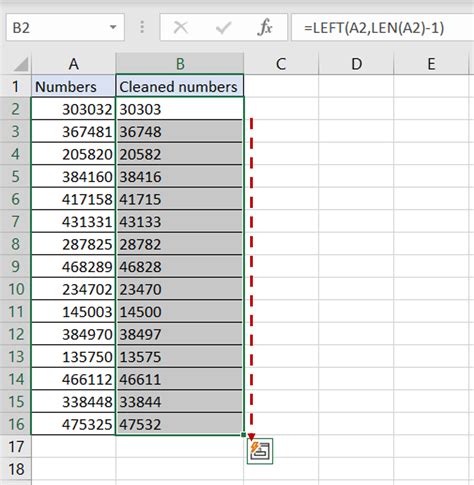Select the Cleaned numbers header cell
474x485 pixels.
pyautogui.click(x=180, y=86)
